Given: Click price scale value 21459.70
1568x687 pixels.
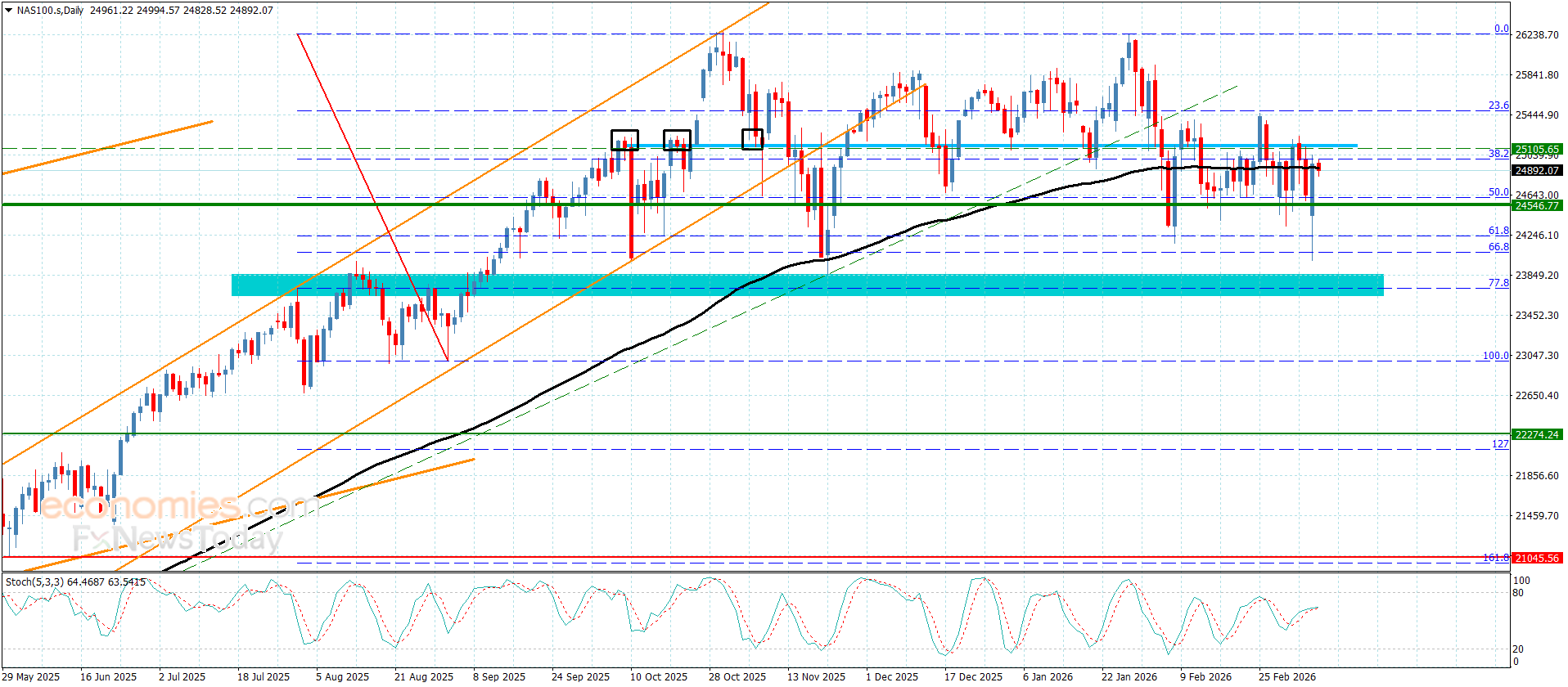Looking at the screenshot, I should 1537,516.
